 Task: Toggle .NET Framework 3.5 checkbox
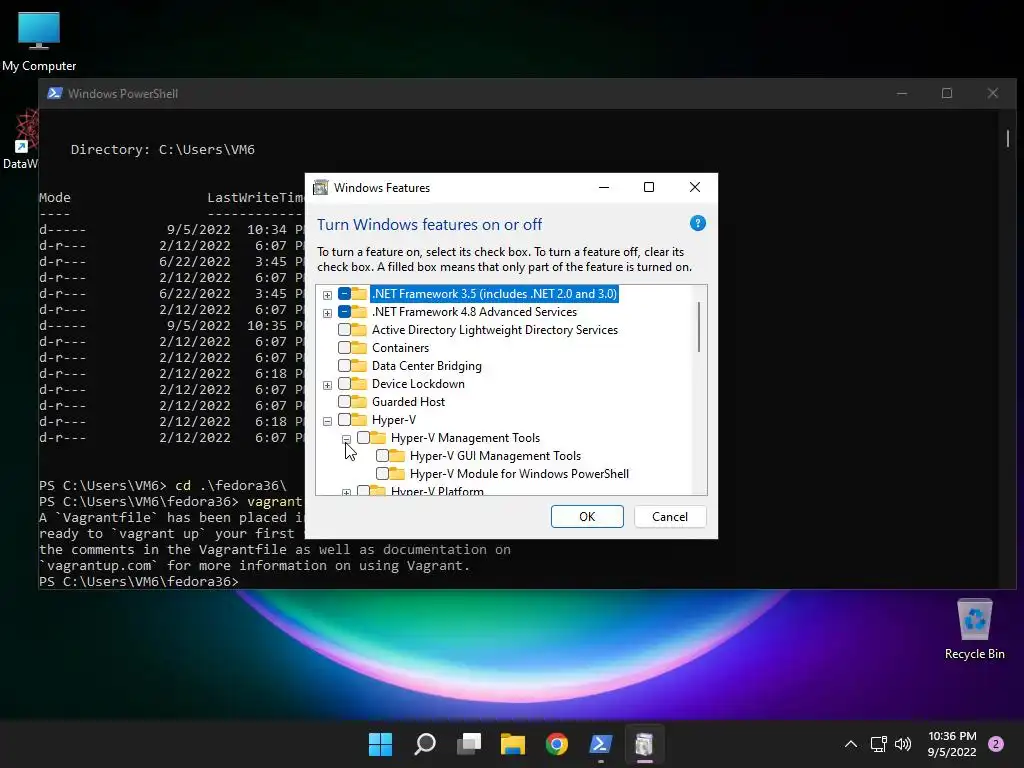pyautogui.click(x=344, y=294)
